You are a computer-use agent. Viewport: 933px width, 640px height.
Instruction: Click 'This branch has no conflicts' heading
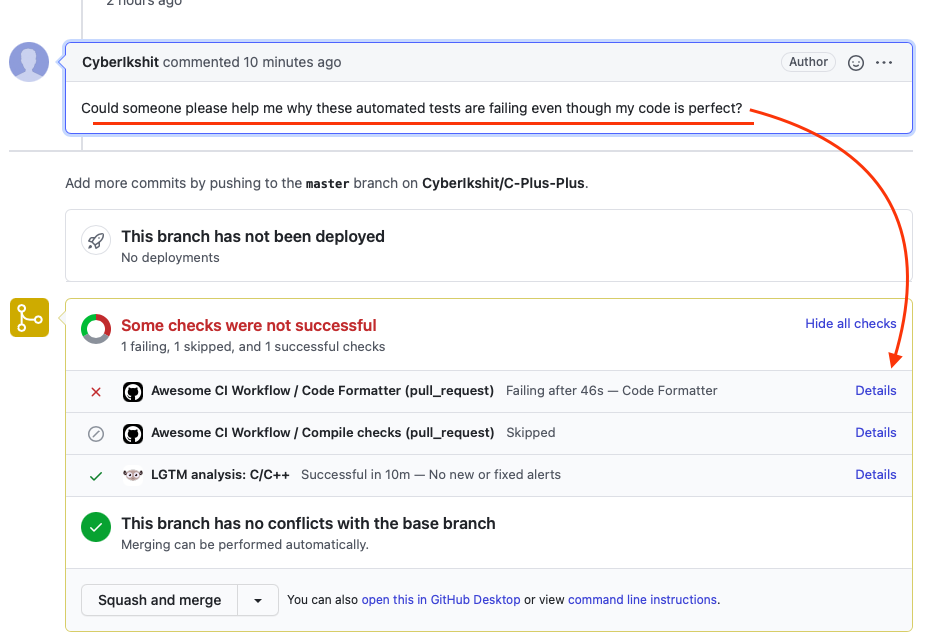point(308,523)
